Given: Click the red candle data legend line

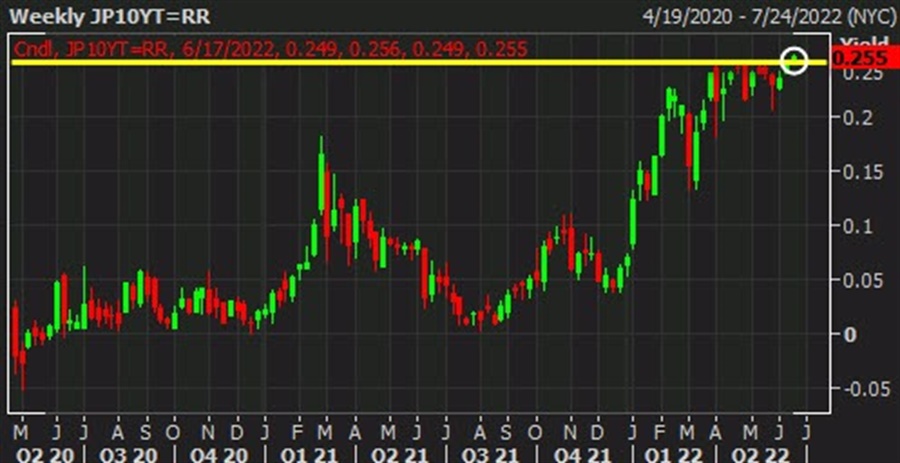Looking at the screenshot, I should (x=270, y=50).
